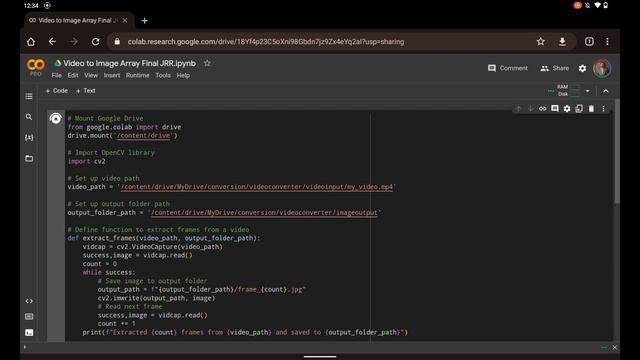640x360 pixels.
Task: Move the cell down
Action: point(530,109)
